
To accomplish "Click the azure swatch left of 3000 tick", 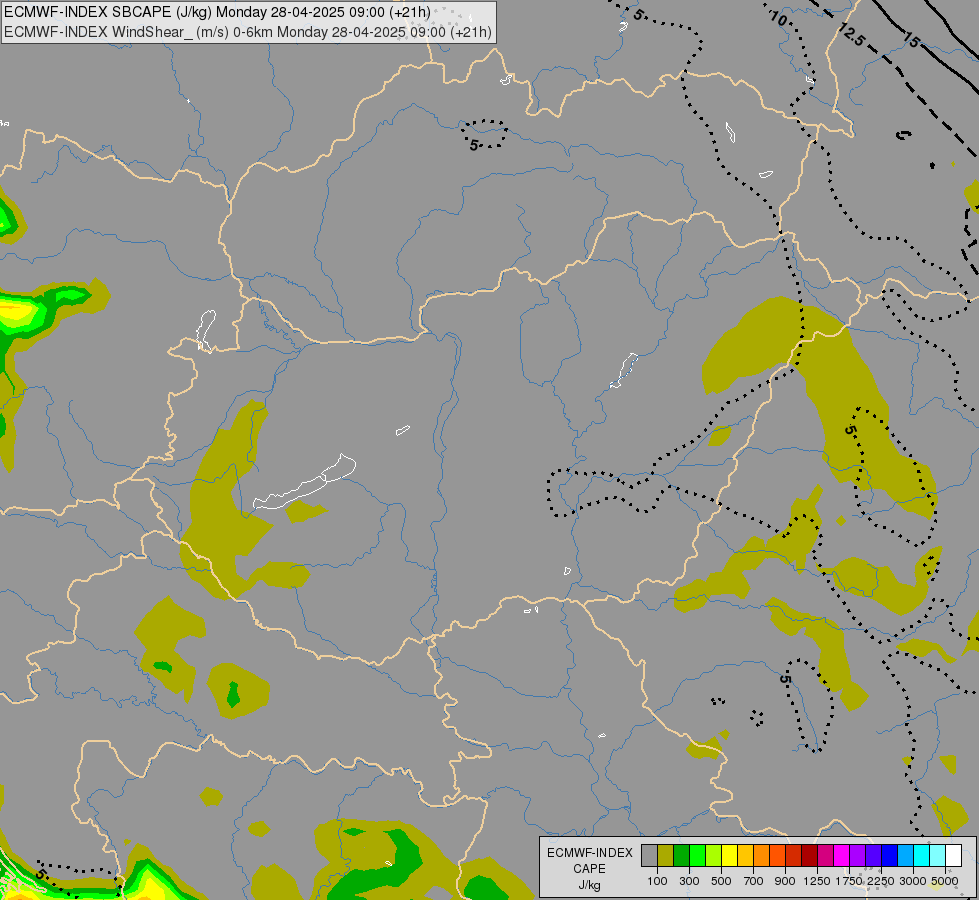I will 906,855.
